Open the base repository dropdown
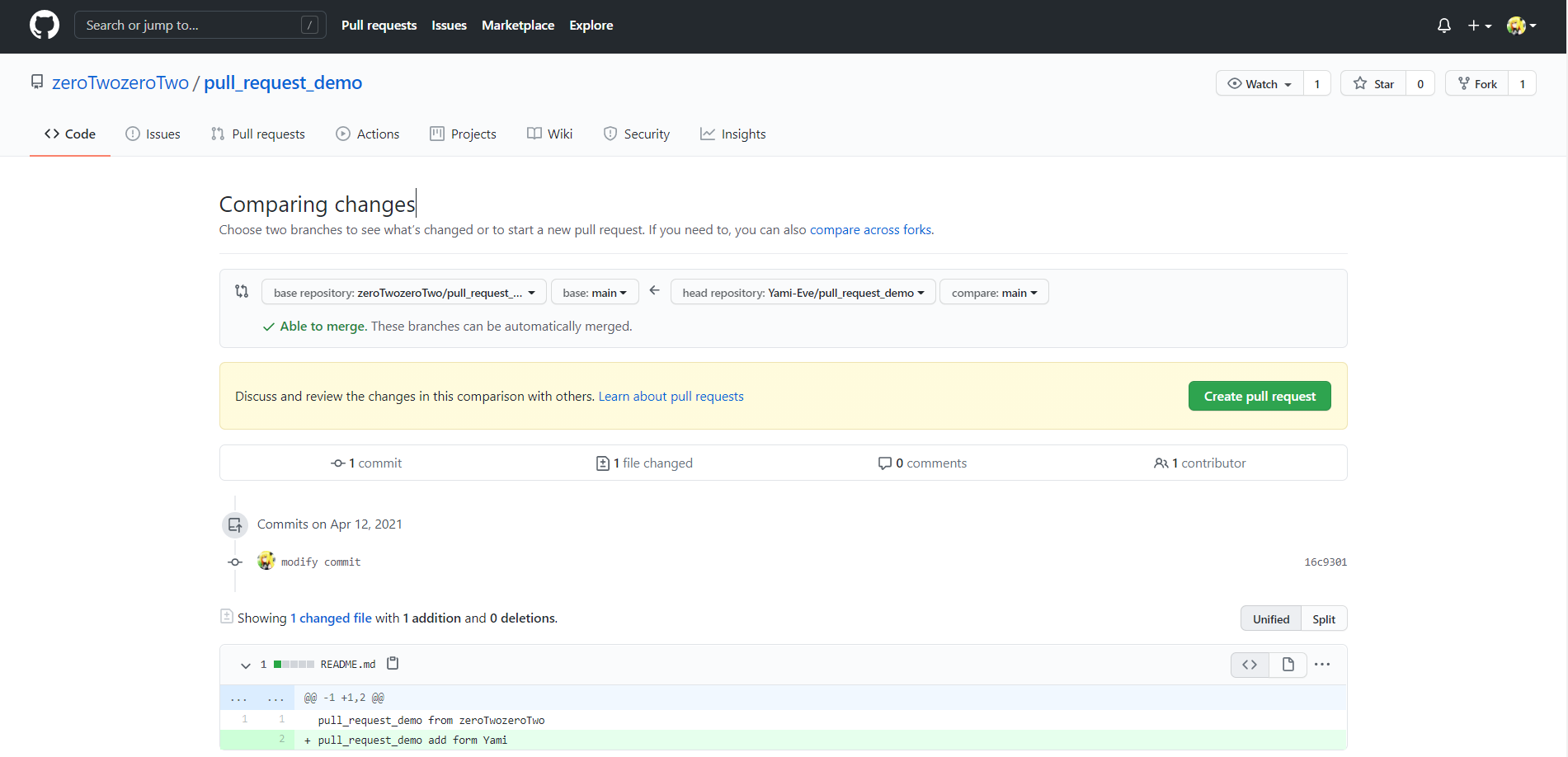Image resolution: width=1568 pixels, height=757 pixels. [403, 292]
